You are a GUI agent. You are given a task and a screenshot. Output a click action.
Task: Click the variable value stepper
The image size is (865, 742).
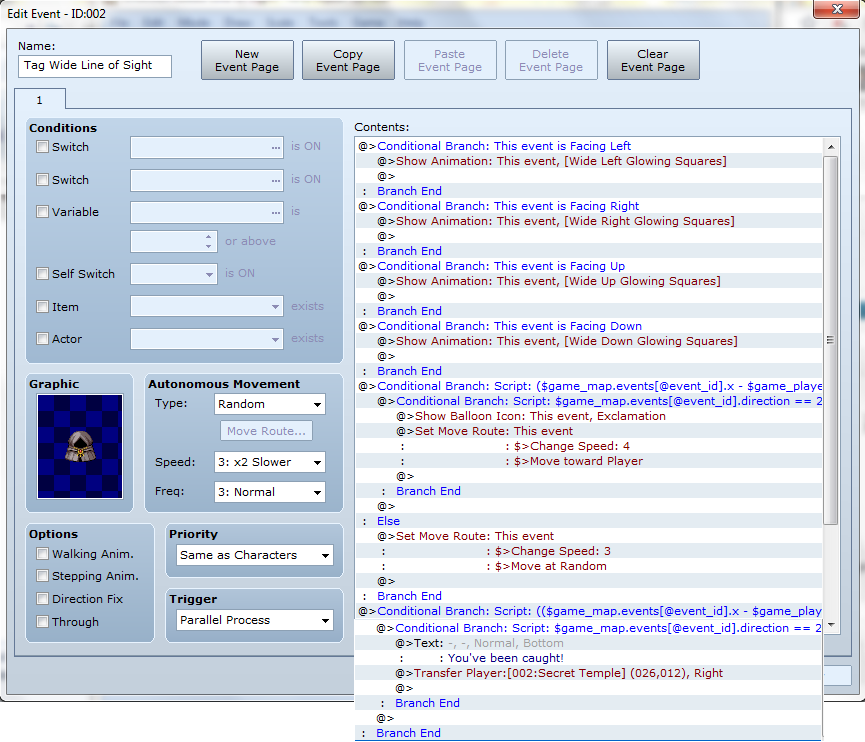point(209,242)
